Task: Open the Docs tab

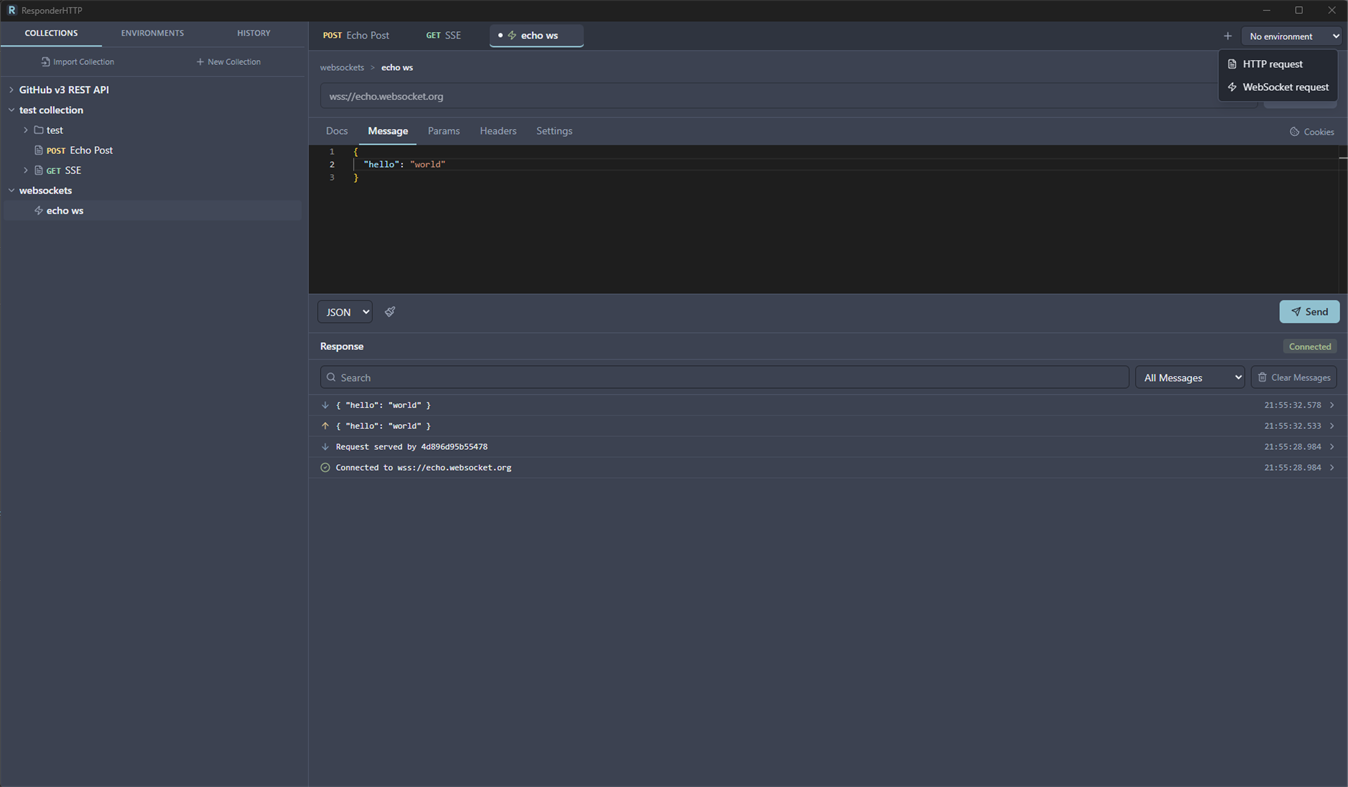Action: click(337, 131)
